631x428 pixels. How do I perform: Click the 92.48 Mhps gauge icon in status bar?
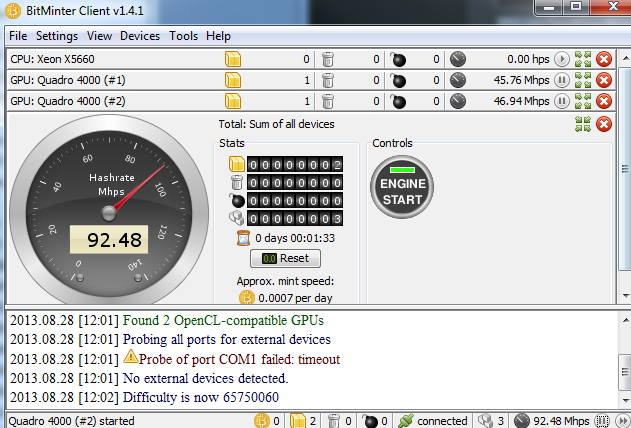click(x=522, y=421)
